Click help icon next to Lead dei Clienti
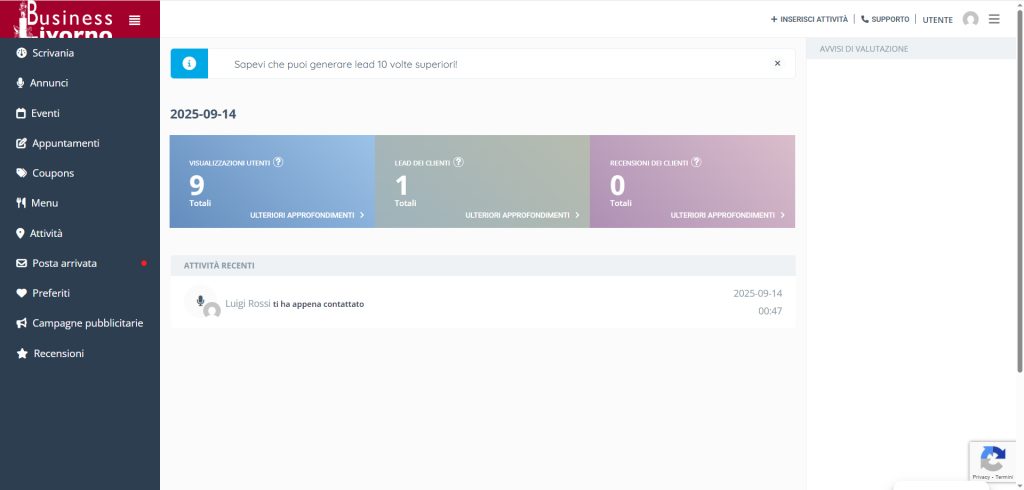Viewport: 1024px width, 490px height. coord(459,162)
